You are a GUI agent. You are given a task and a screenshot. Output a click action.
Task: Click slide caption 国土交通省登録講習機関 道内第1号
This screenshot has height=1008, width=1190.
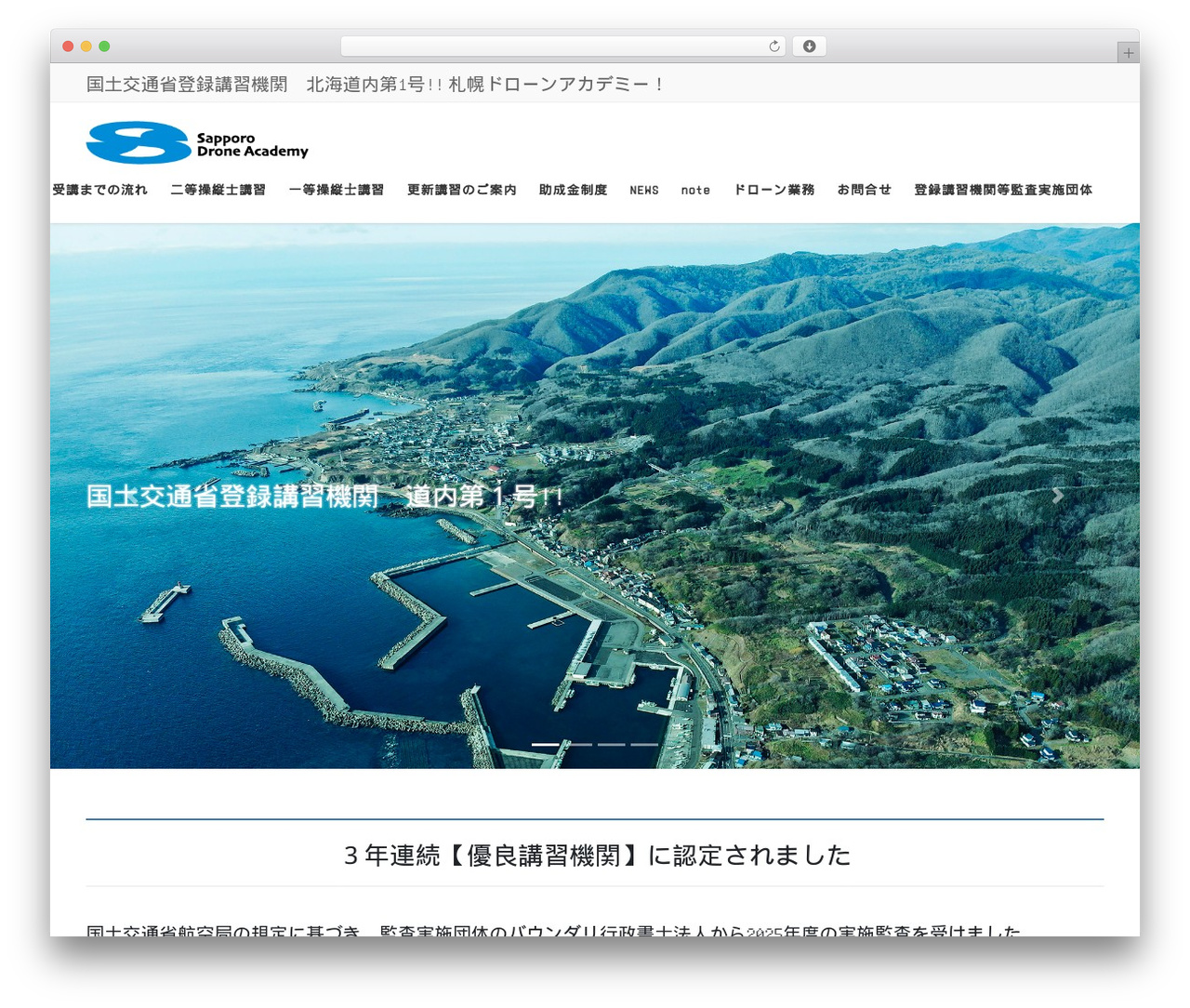tap(324, 496)
